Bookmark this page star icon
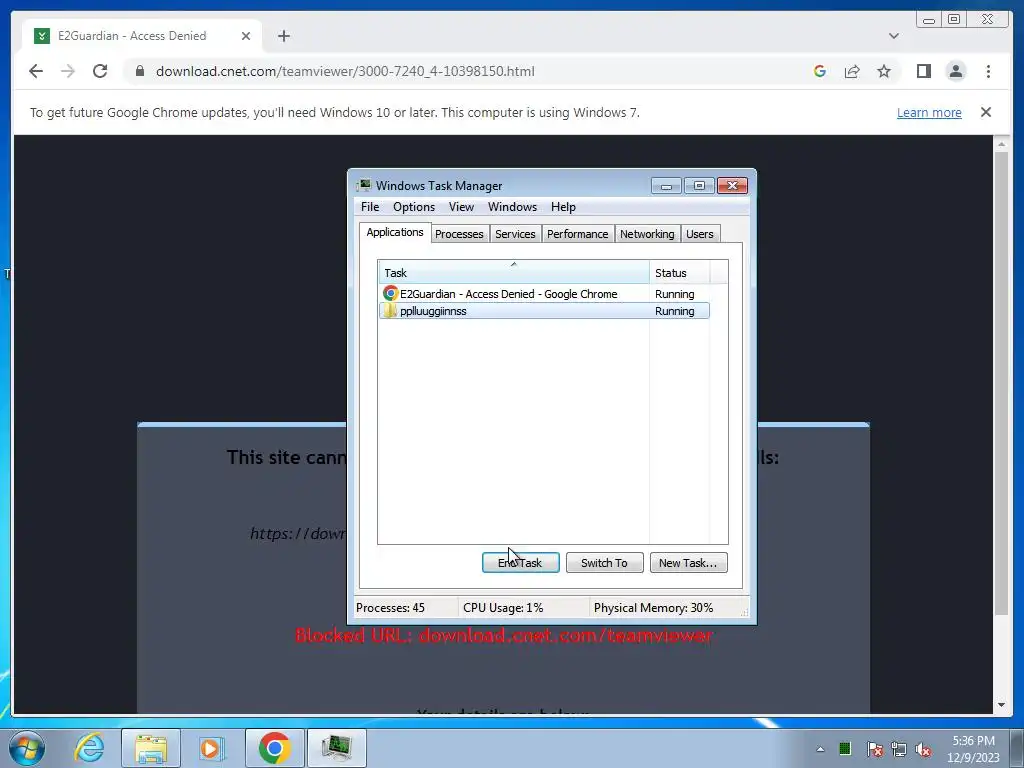 884,71
